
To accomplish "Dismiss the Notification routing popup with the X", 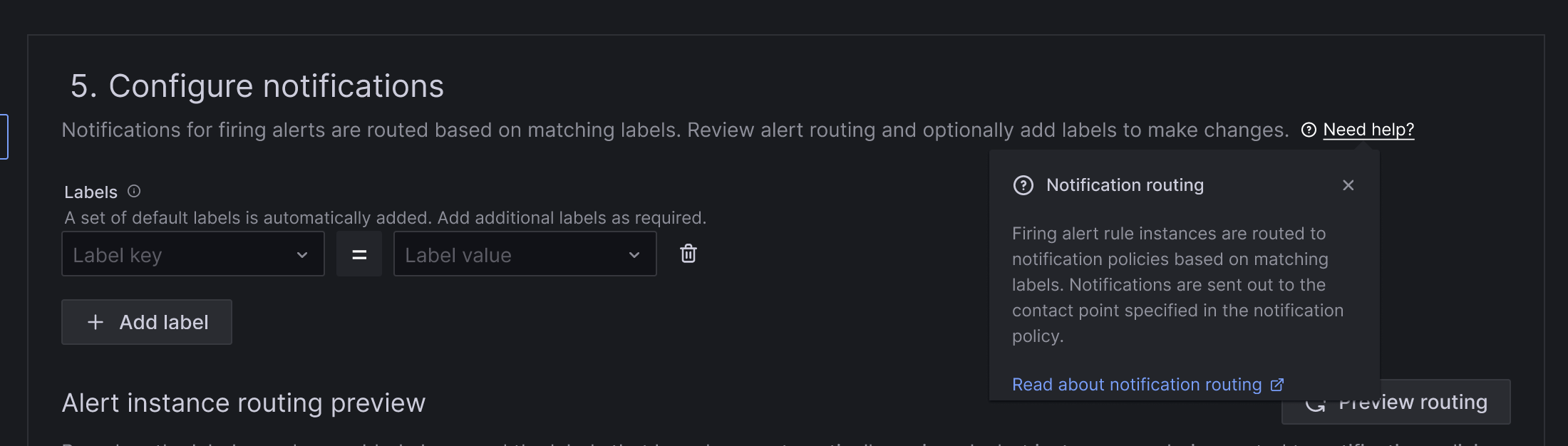I will 1348,185.
